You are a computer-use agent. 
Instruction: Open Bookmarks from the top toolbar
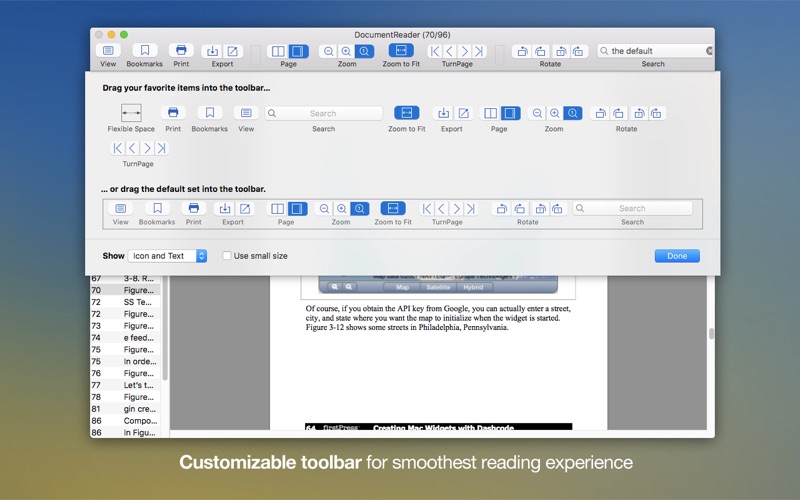pos(144,51)
